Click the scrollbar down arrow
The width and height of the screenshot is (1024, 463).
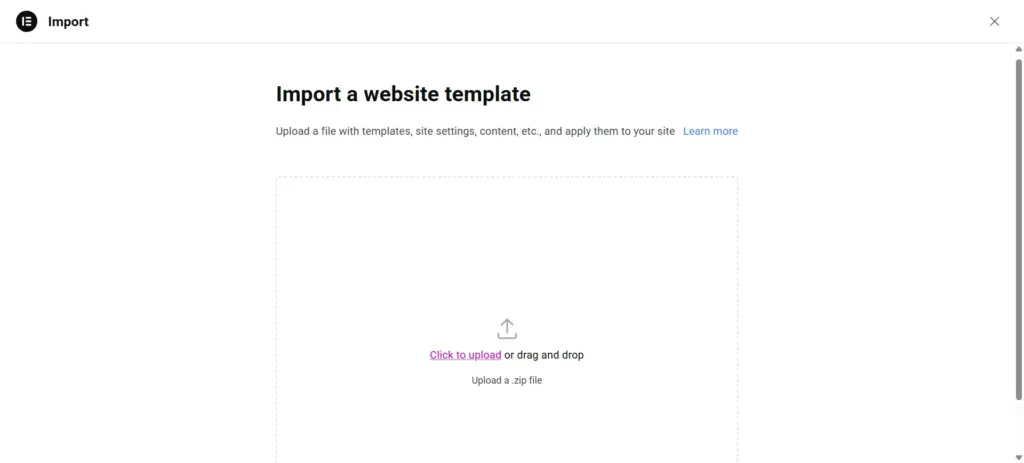tap(1018, 456)
